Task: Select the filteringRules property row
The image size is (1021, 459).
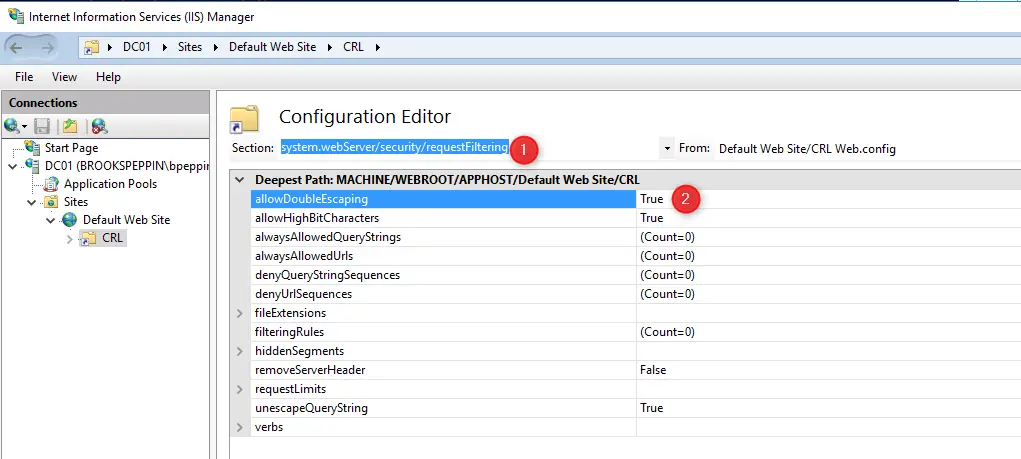Action: [636, 332]
